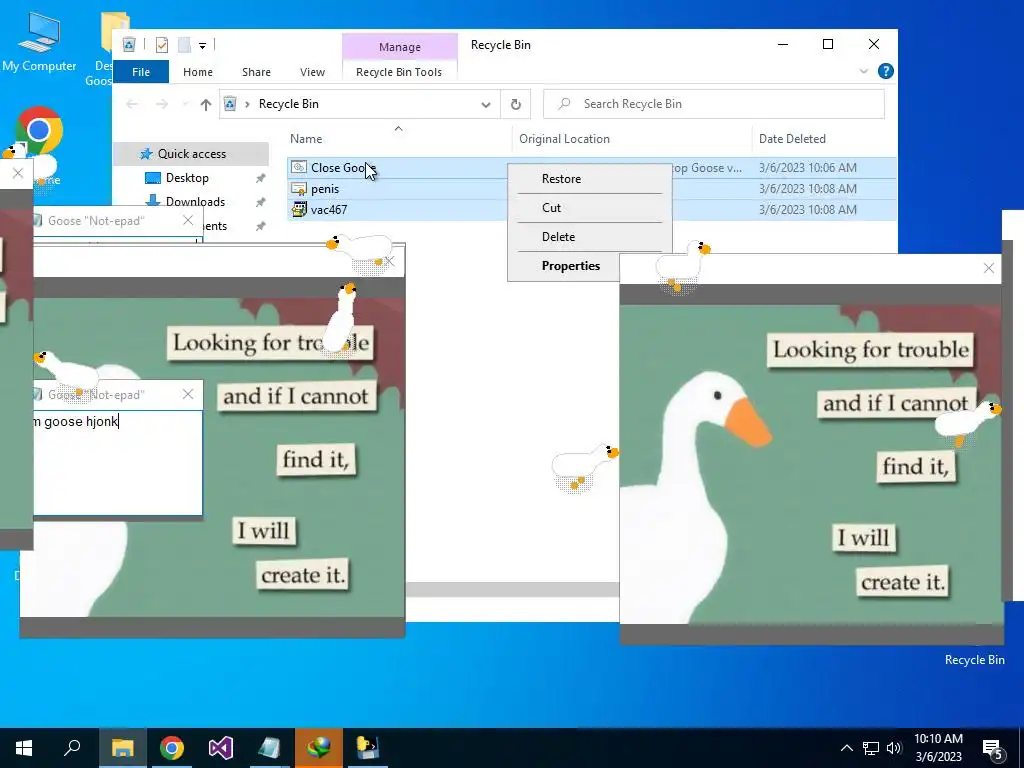The width and height of the screenshot is (1024, 768).
Task: Open network tray icon
Action: [x=871, y=748]
